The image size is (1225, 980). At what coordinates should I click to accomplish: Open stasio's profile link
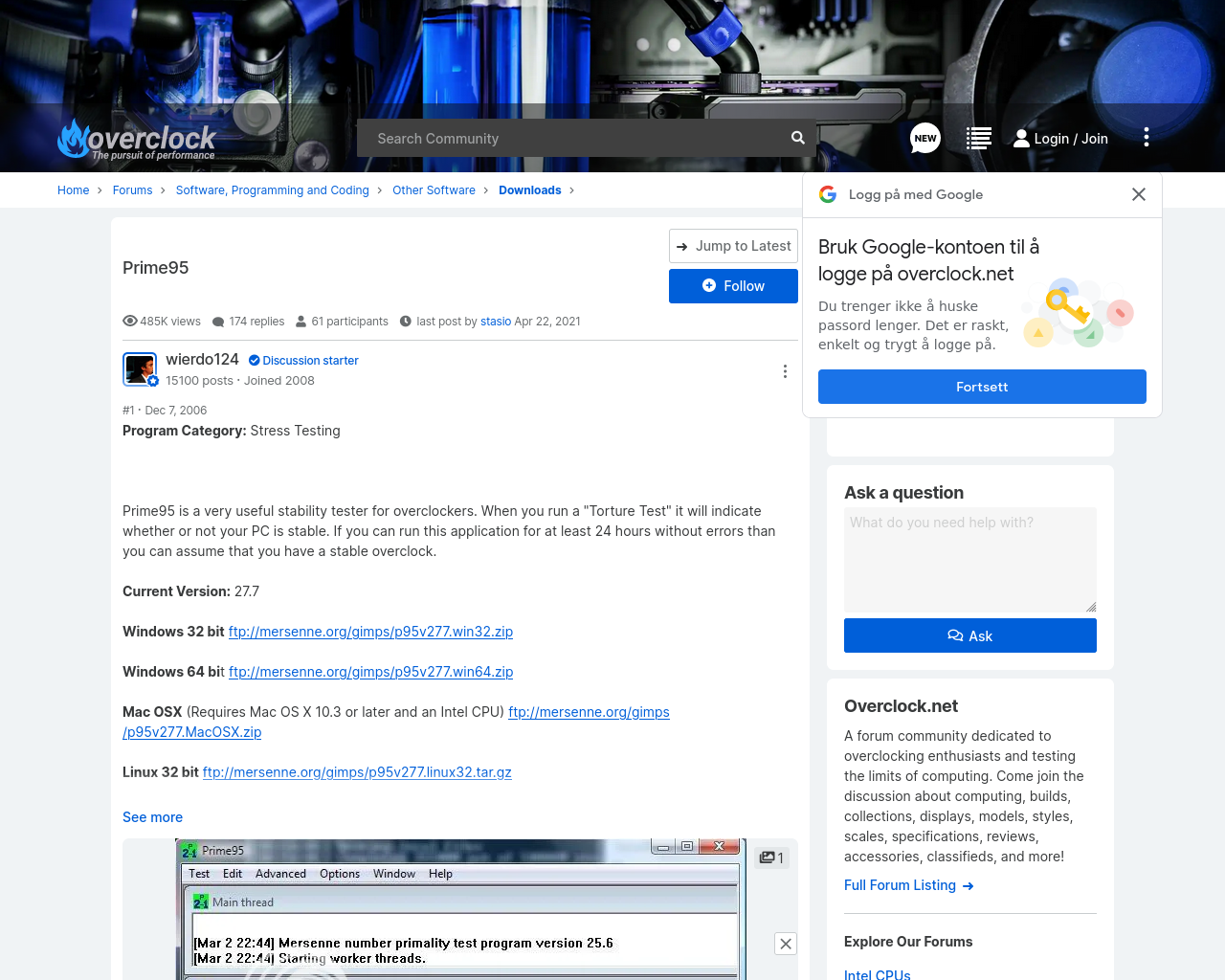[496, 322]
